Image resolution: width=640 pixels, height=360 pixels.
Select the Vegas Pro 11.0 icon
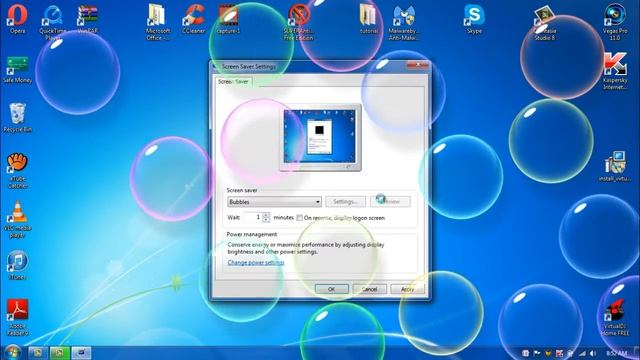tap(615, 21)
